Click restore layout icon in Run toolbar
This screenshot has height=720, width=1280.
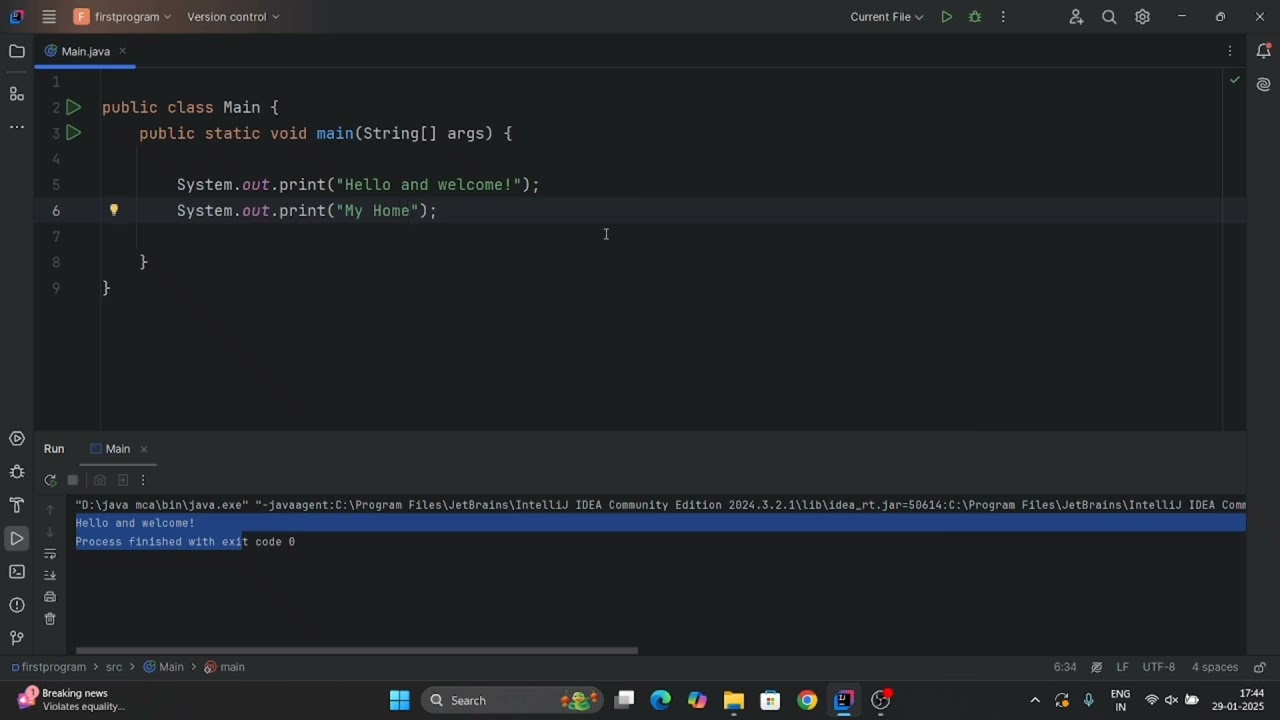click(122, 480)
